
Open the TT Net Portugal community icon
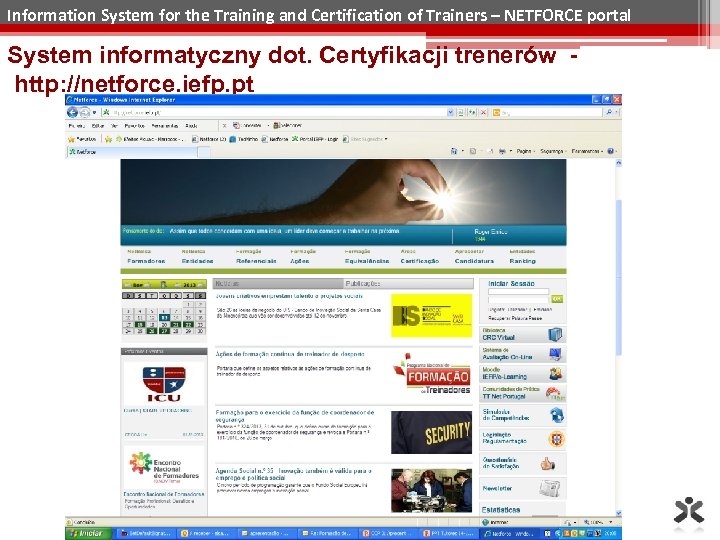(x=555, y=394)
